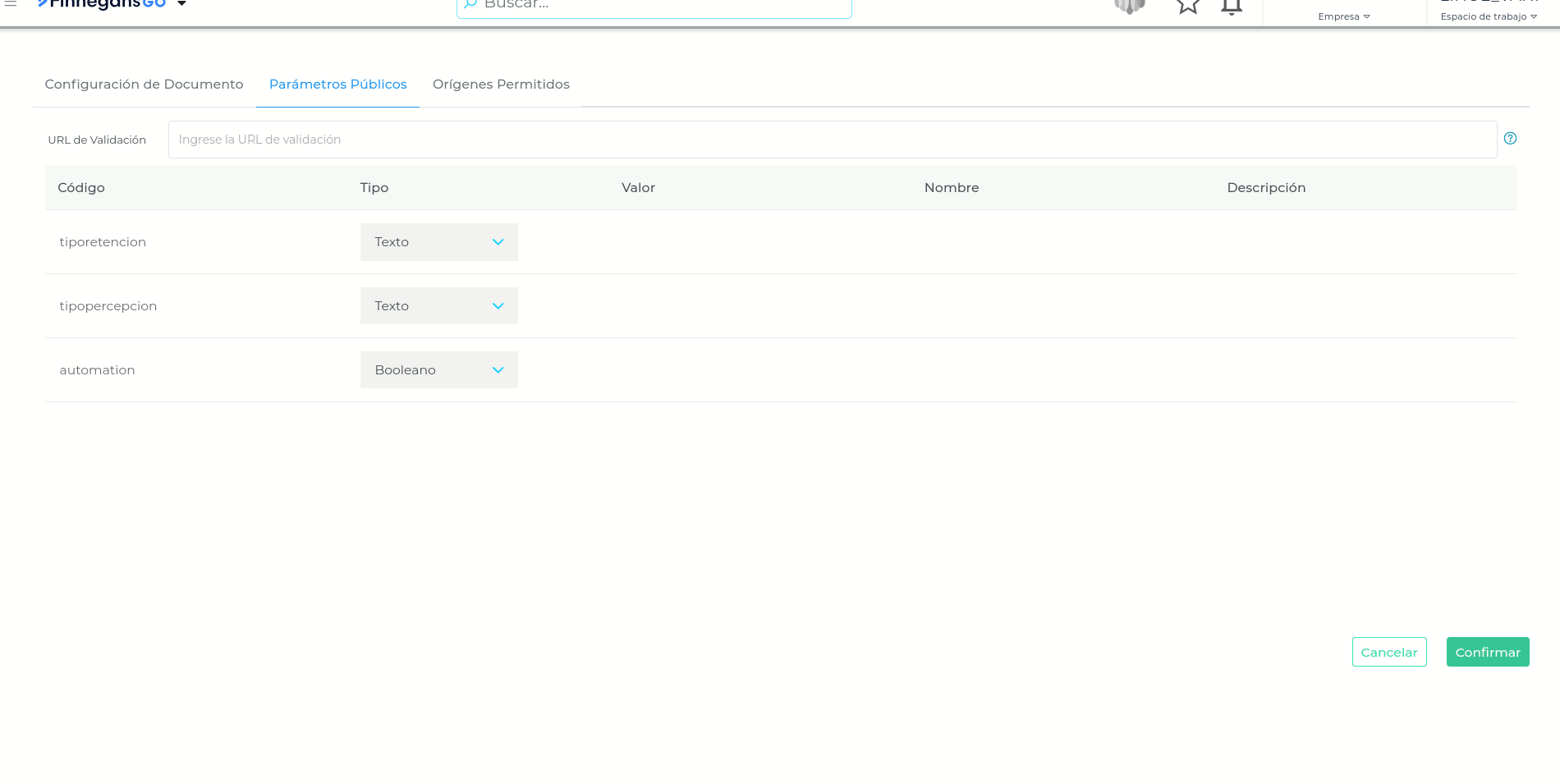Screen dimensions: 1560x784
Task: Open the hamburger menu icon
Action: [11, 3]
